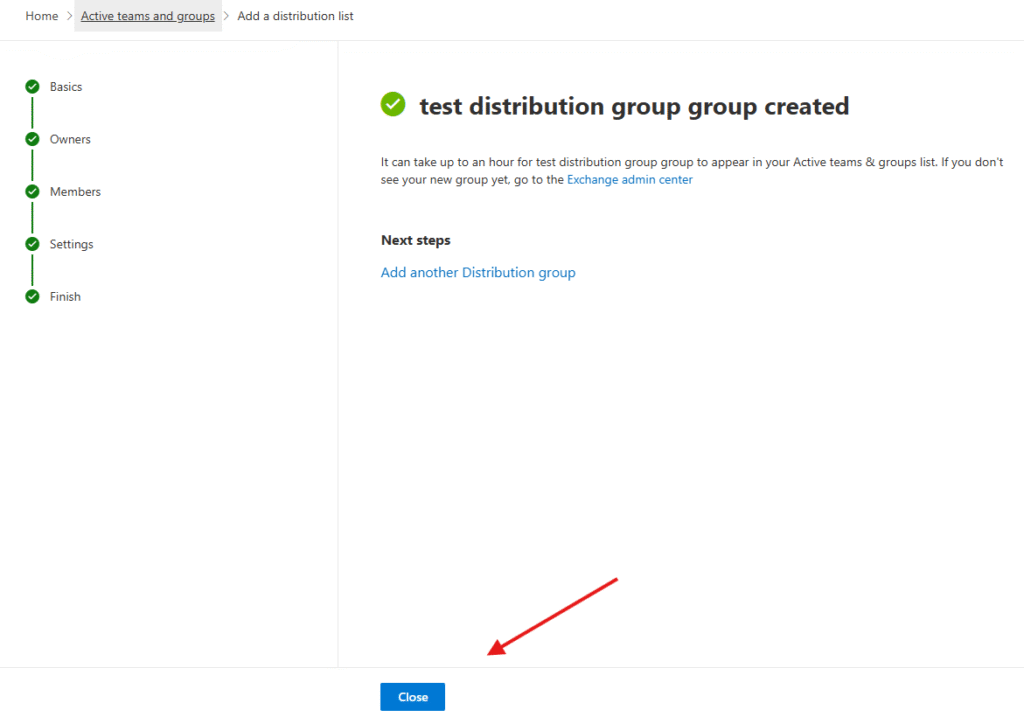Select the Owners step label
Image resolution: width=1024 pixels, height=717 pixels.
[70, 139]
